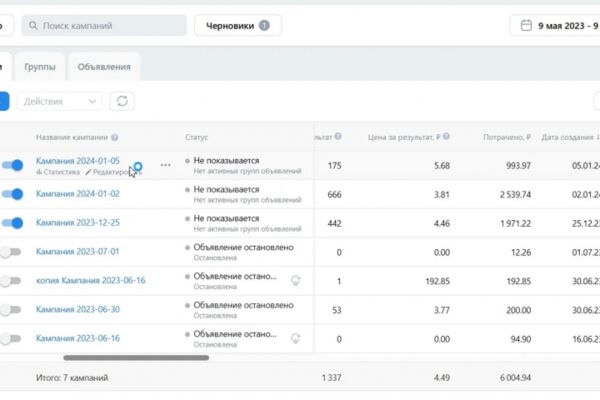Image resolution: width=600 pixels, height=400 pixels.
Task: Switch to the Группы tab
Action: [40, 67]
